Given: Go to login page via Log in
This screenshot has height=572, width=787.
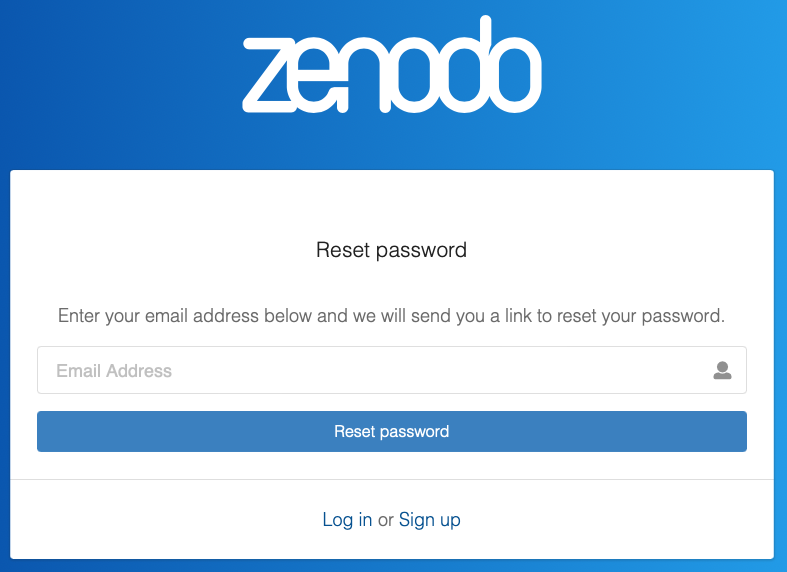Looking at the screenshot, I should pyautogui.click(x=347, y=520).
